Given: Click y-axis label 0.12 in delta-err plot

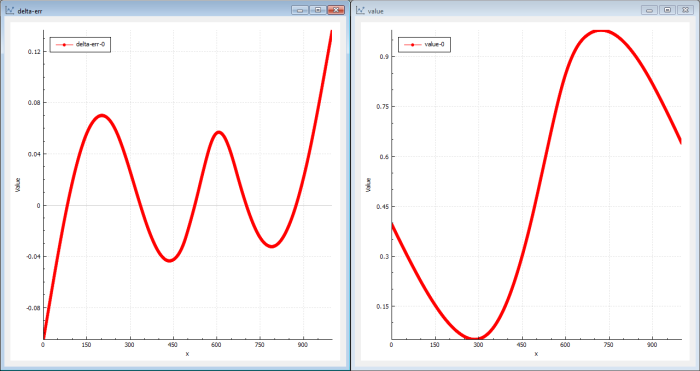Looking at the screenshot, I should [34, 52].
